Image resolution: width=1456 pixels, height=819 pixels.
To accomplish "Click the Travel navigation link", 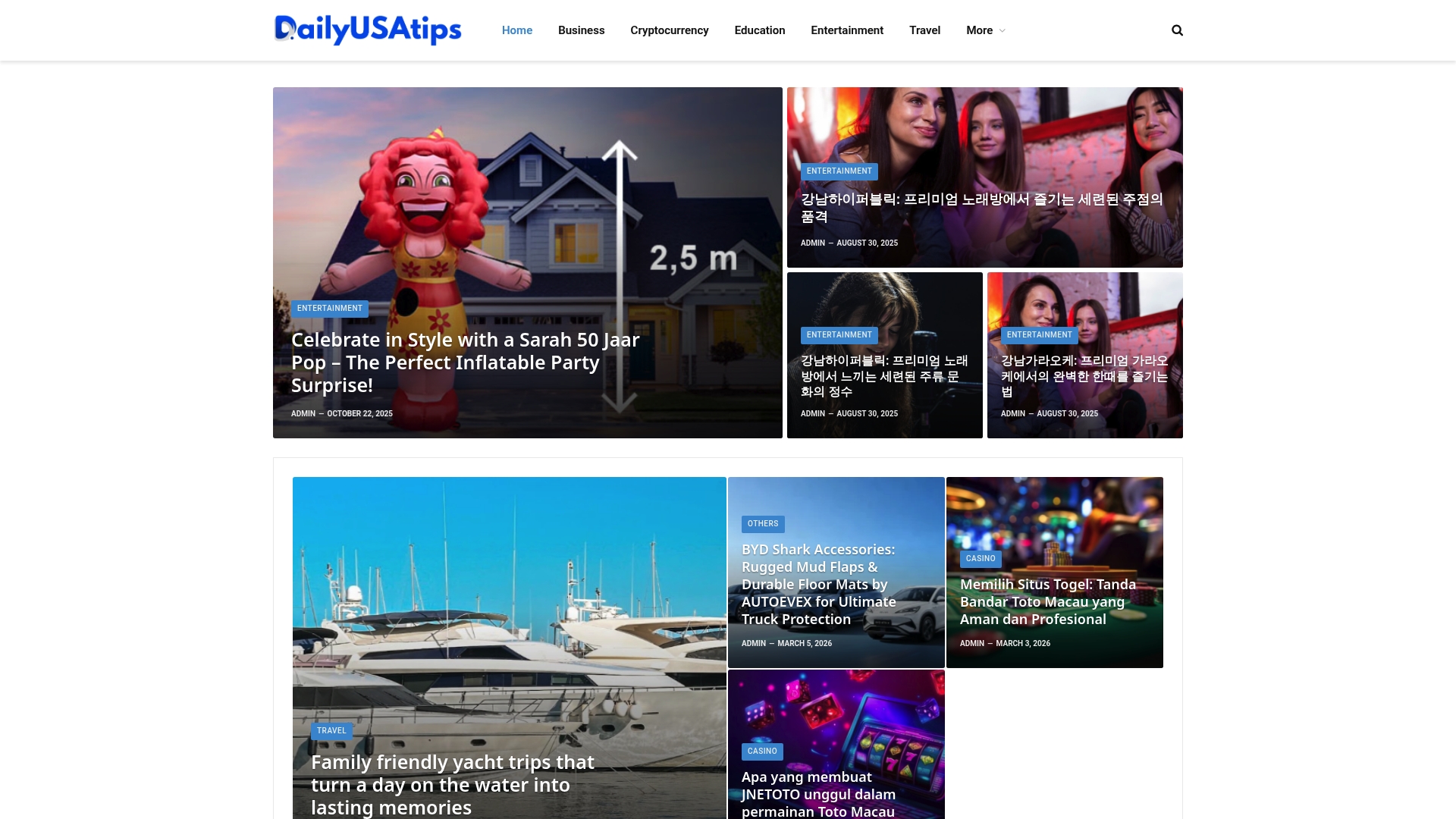I will click(x=924, y=30).
